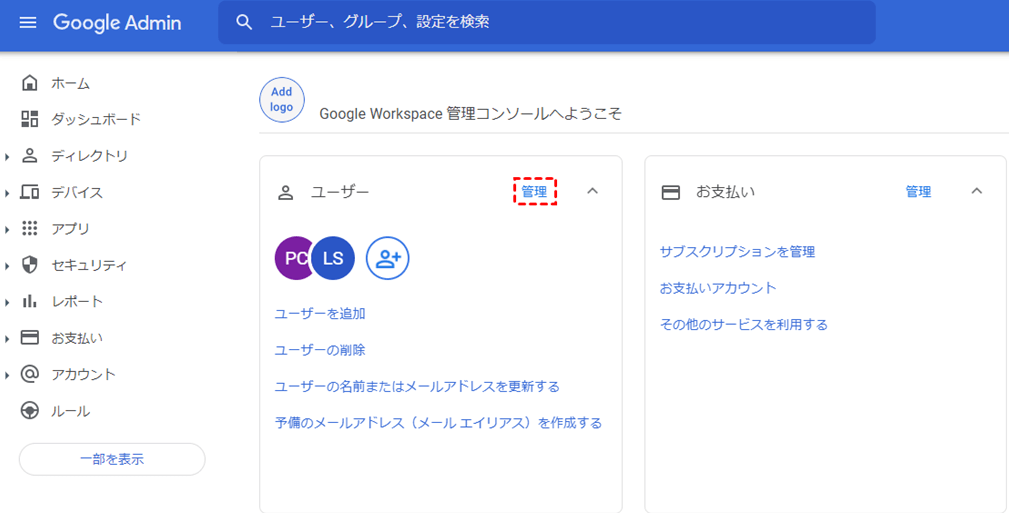Open アプリ in the sidebar
This screenshot has height=513, width=1009.
pos(71,229)
